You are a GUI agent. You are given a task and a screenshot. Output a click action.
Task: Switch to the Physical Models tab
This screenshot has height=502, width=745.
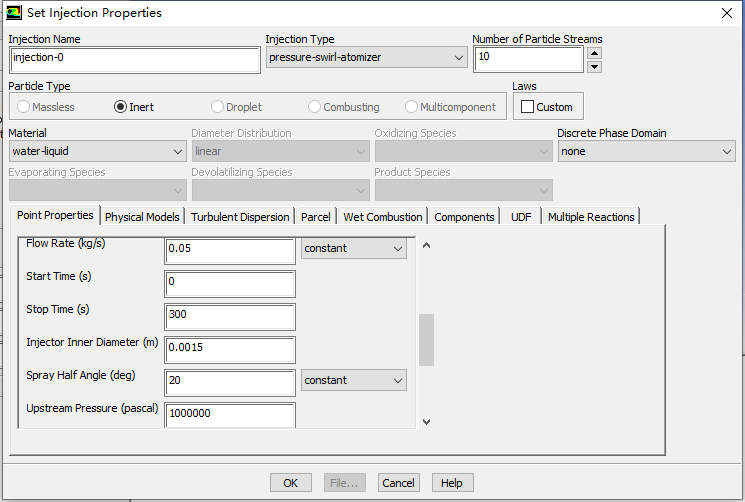(142, 217)
